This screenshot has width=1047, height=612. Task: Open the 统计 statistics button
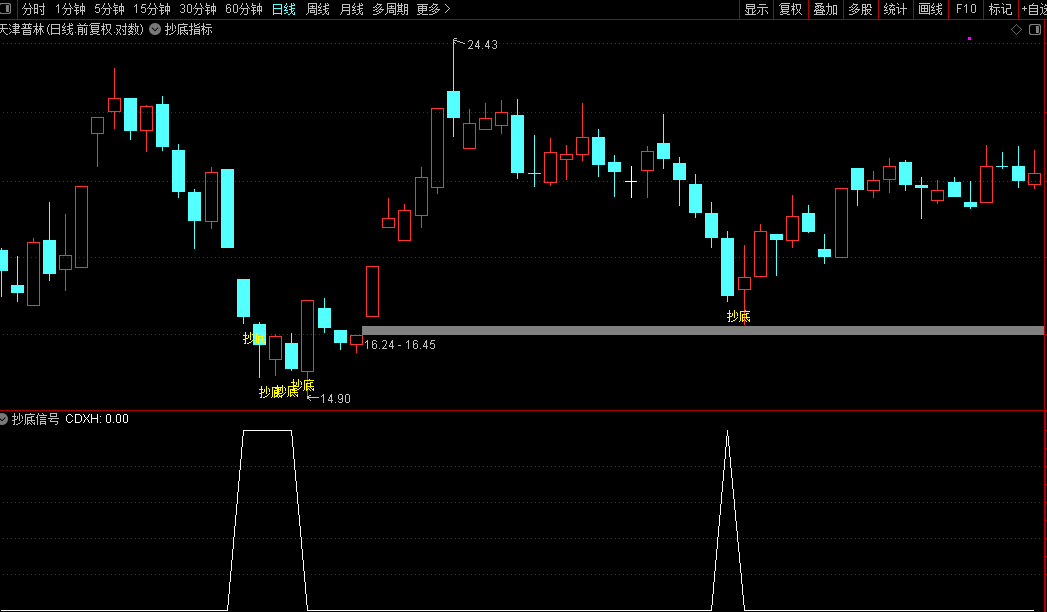click(x=895, y=9)
